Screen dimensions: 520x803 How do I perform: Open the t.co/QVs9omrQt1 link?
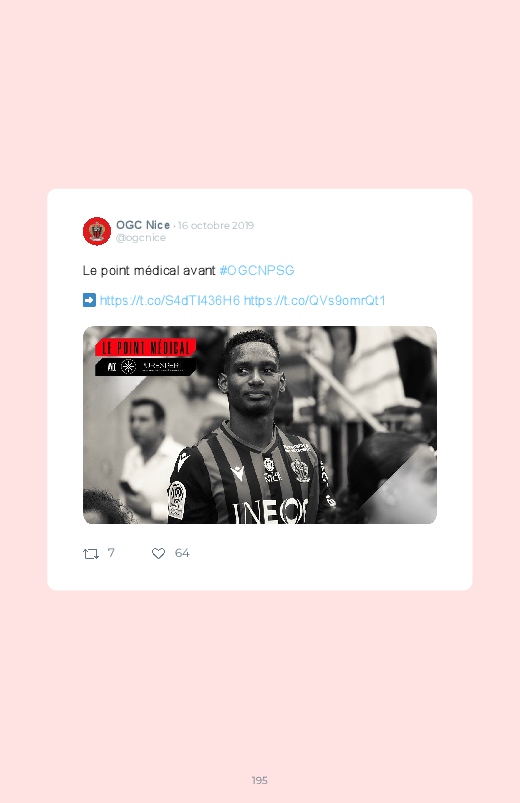[x=315, y=301]
